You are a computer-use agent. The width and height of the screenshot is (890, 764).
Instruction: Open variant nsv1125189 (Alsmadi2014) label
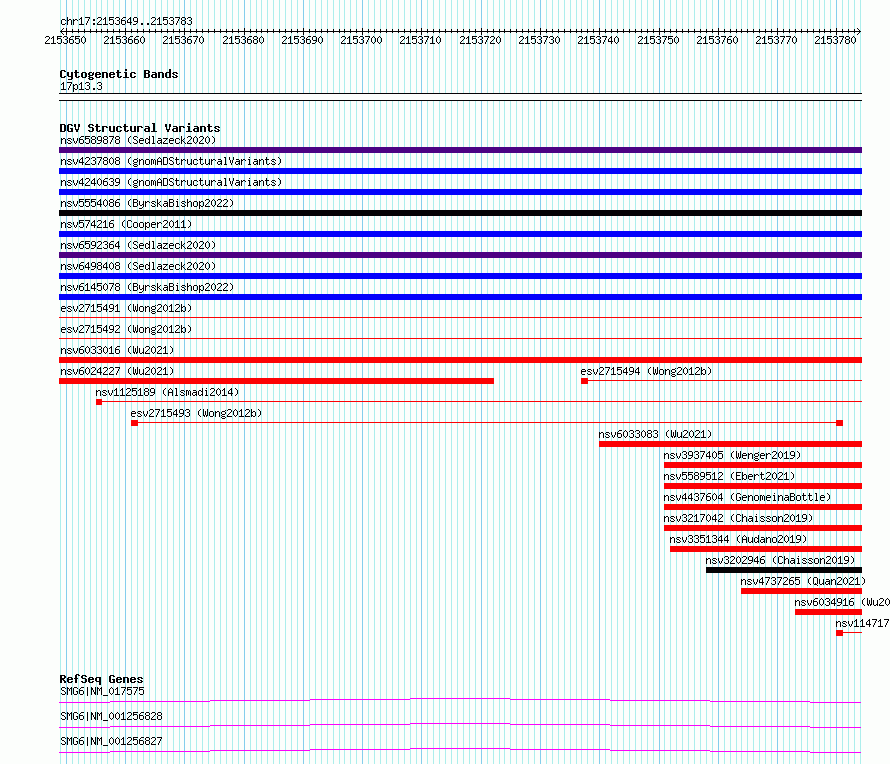pos(167,392)
